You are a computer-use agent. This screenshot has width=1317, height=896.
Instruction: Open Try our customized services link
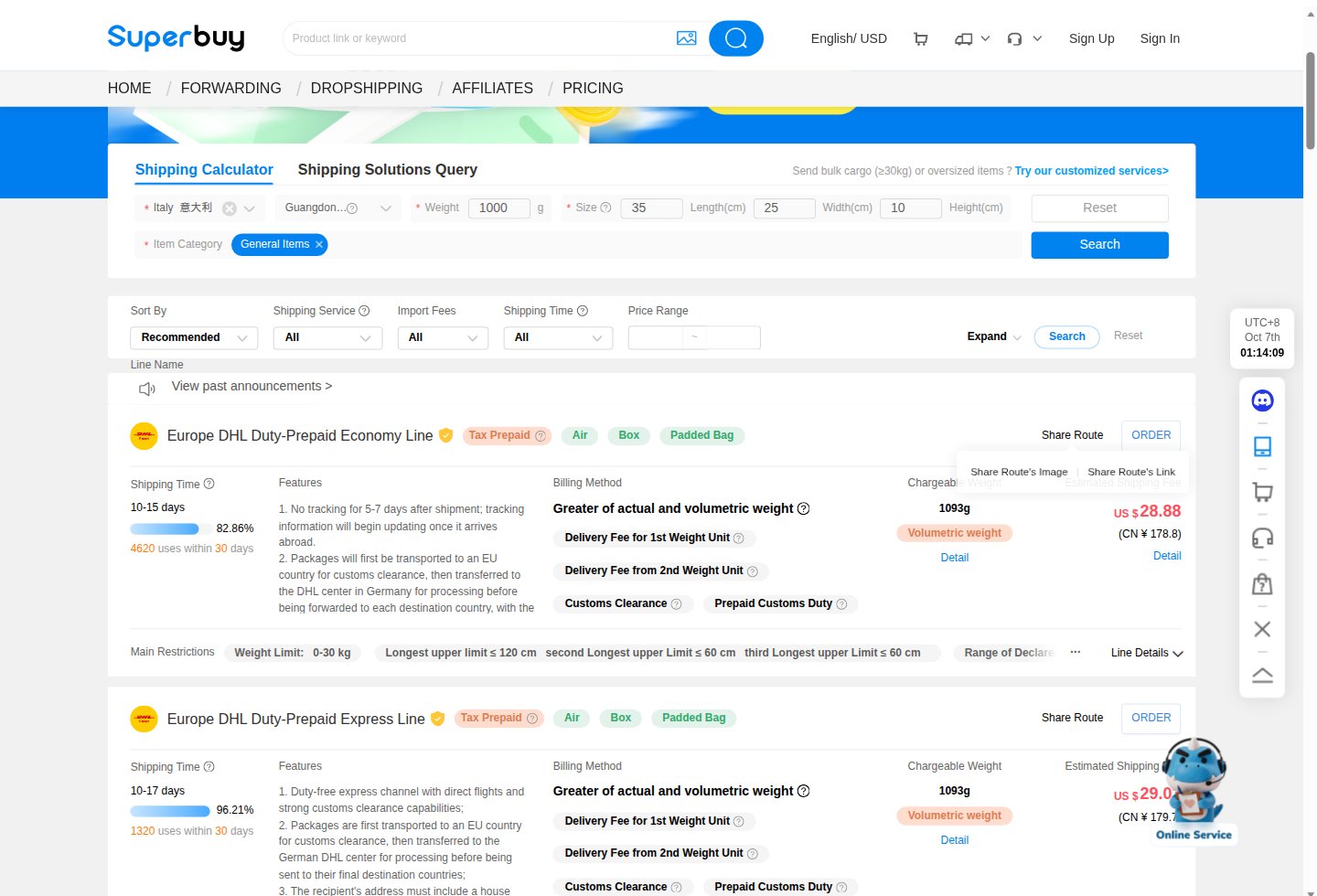coord(1091,171)
